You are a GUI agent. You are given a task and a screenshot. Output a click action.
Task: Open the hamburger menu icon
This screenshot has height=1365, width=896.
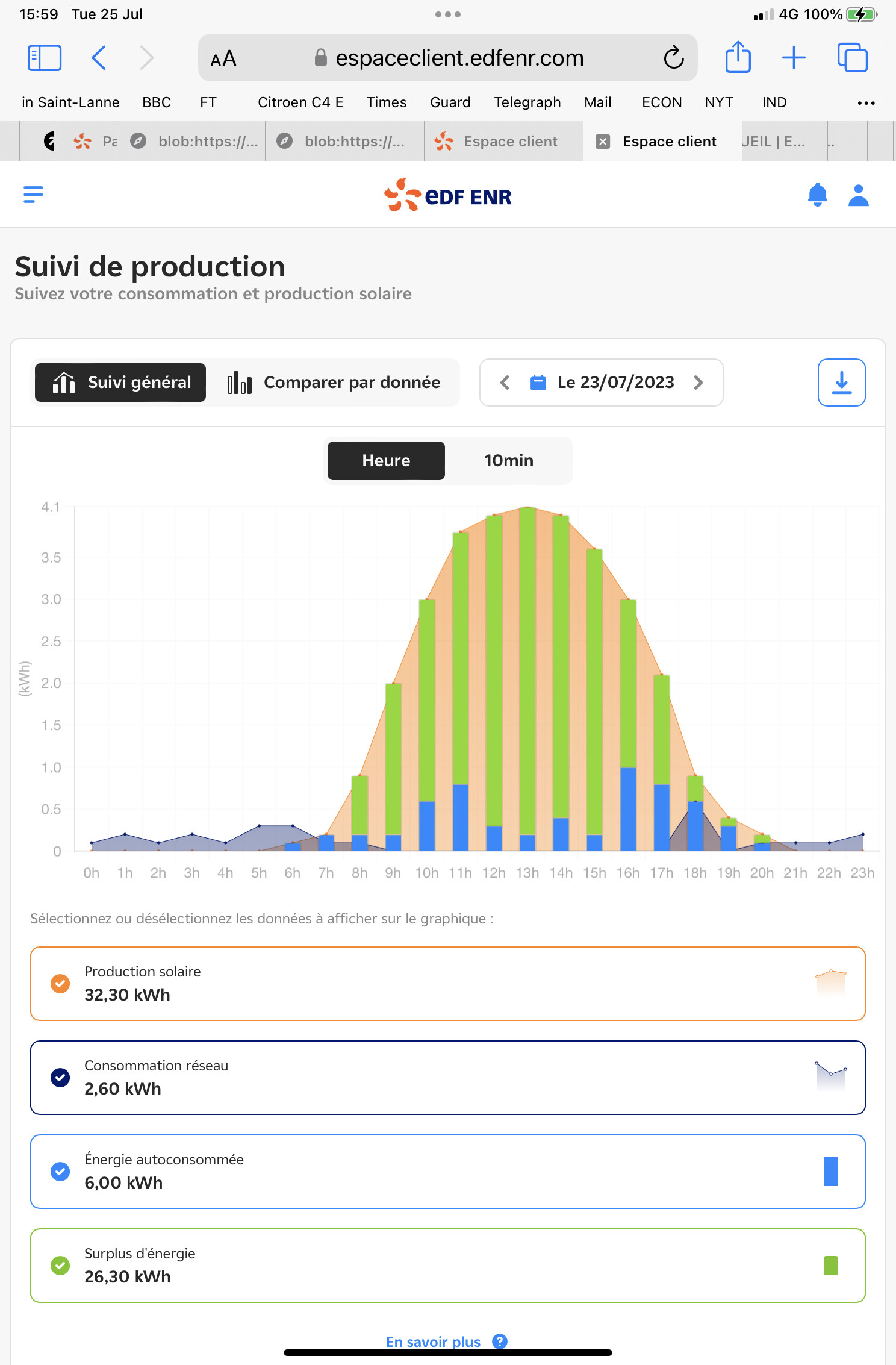[33, 195]
